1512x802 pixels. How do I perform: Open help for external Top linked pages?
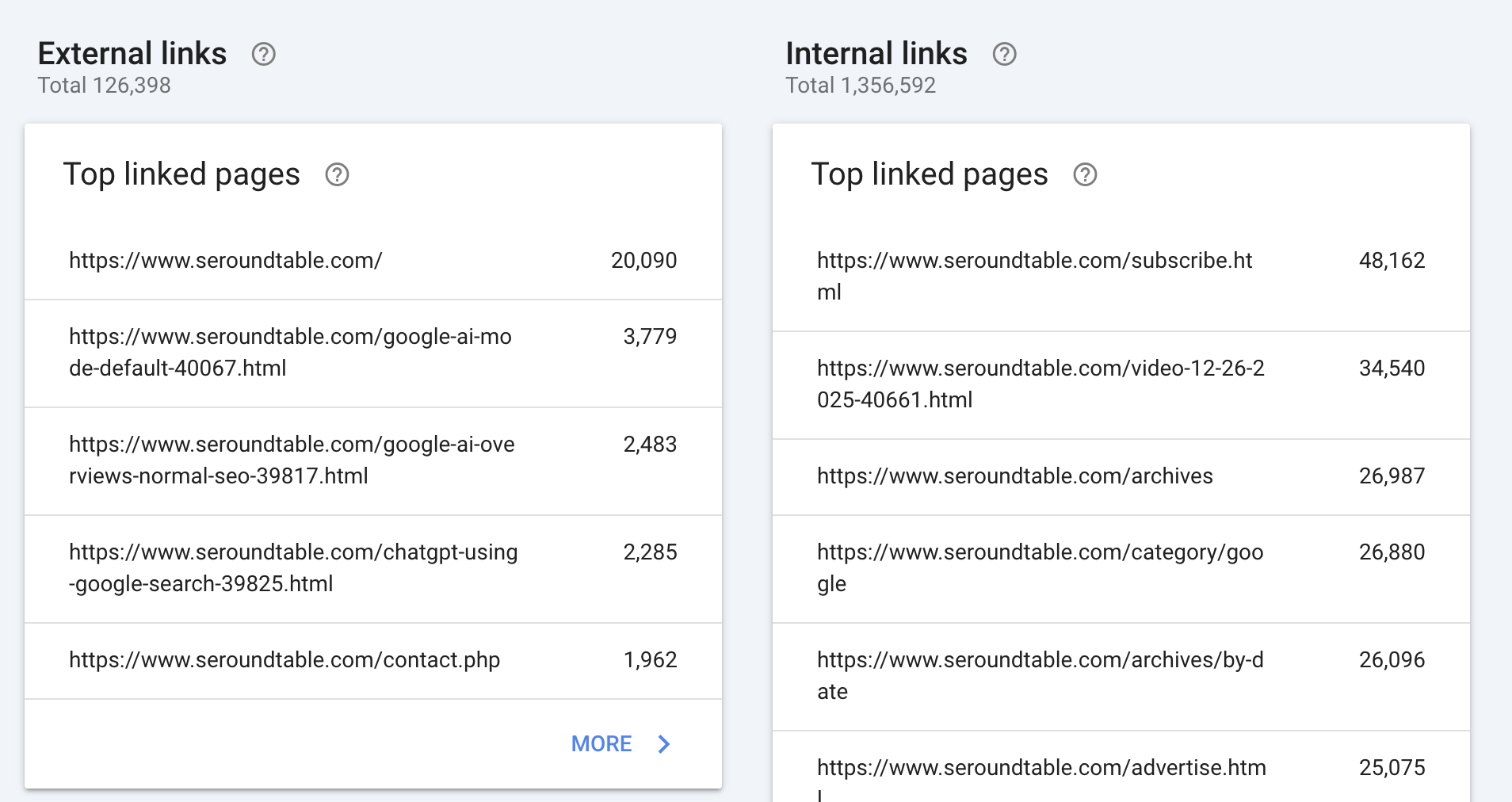[337, 174]
